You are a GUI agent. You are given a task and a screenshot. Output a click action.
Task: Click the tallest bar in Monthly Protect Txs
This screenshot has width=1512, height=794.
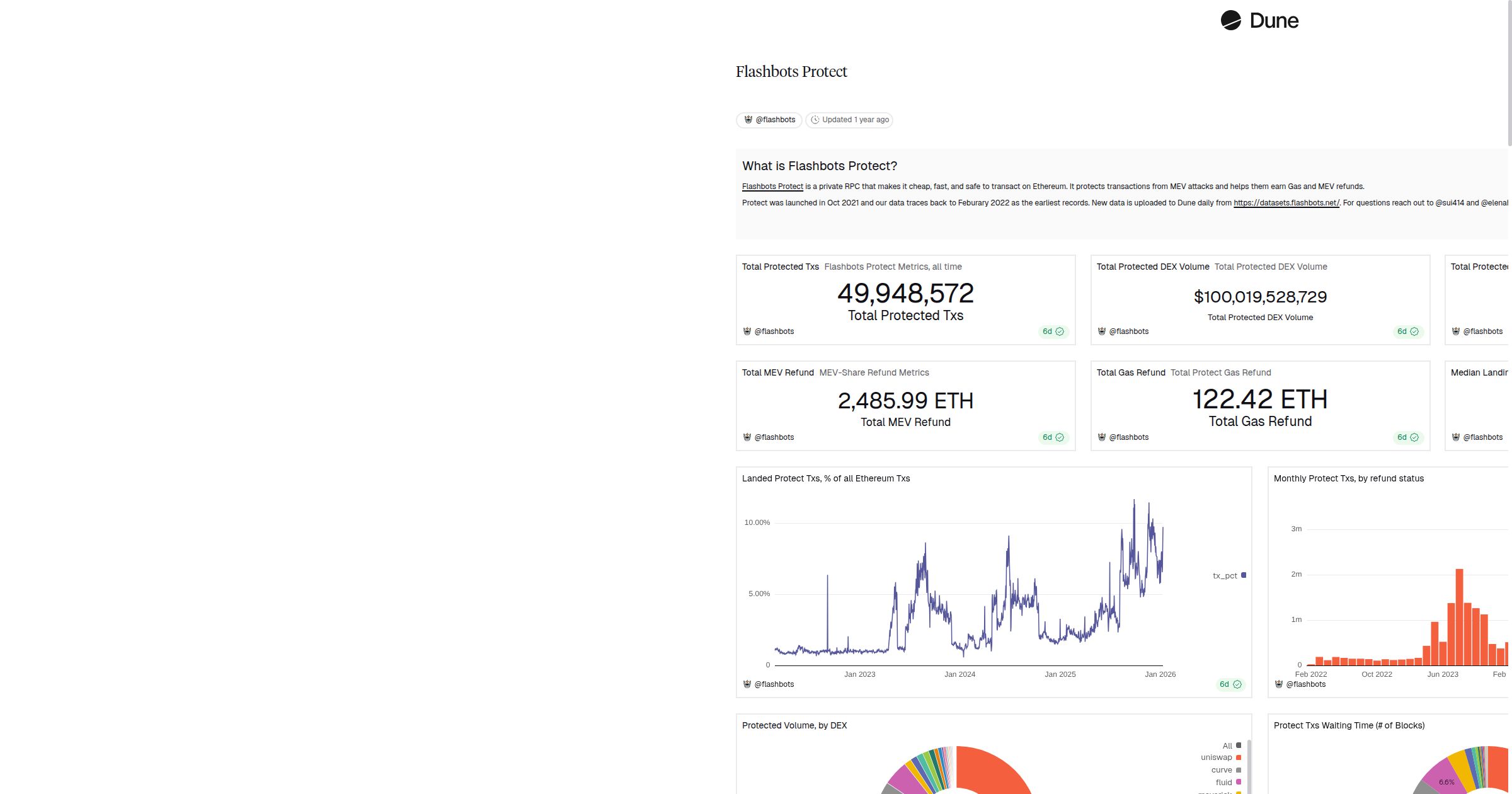point(1459,616)
